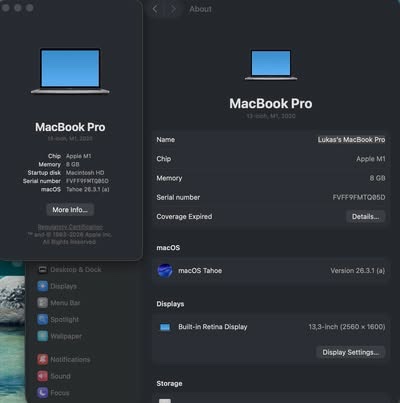Screen dimensions: 400x403
Task: Go back with the back chevron
Action: [x=155, y=9]
